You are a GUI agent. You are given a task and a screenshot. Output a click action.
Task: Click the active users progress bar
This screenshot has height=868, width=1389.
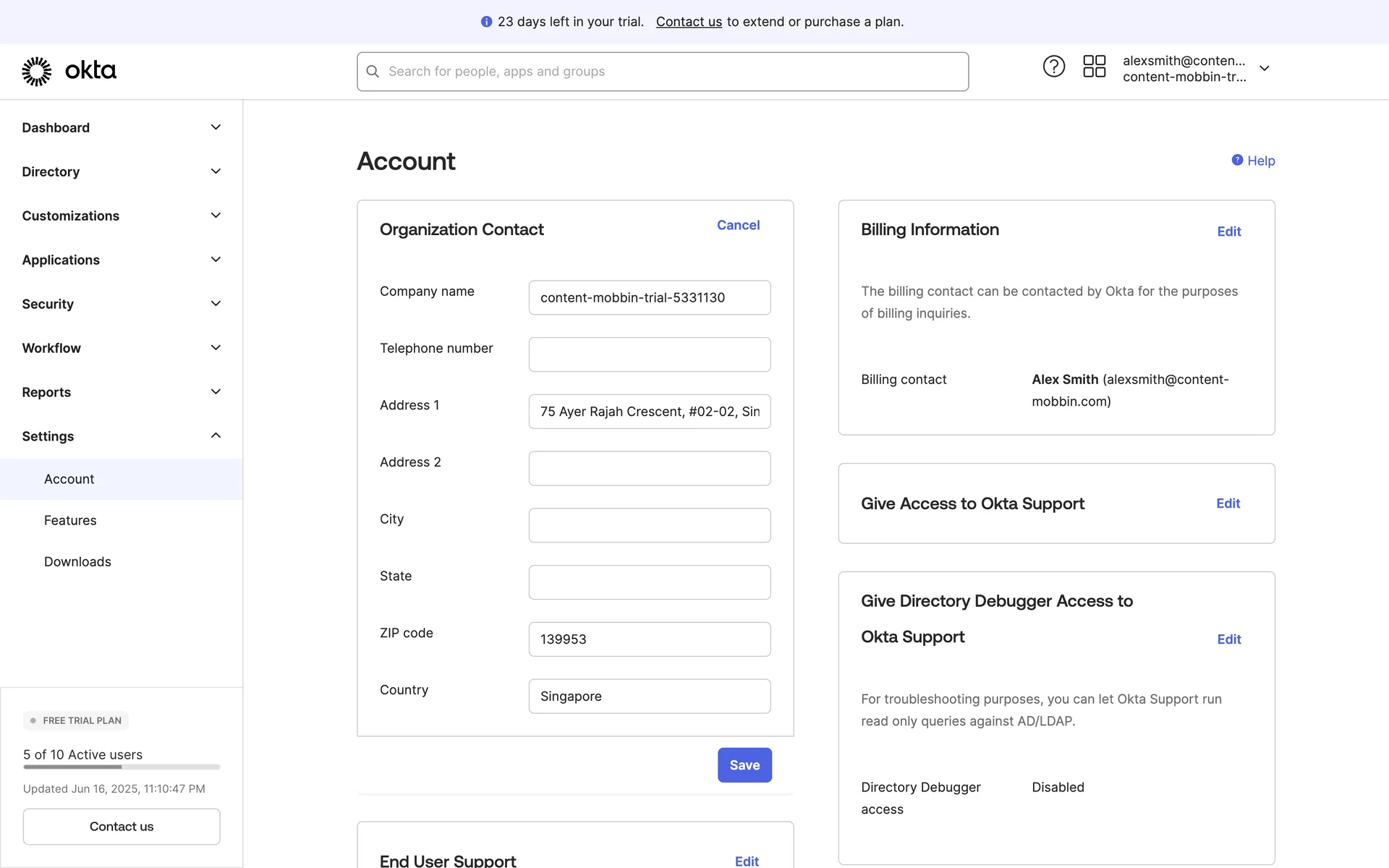pyautogui.click(x=122, y=767)
